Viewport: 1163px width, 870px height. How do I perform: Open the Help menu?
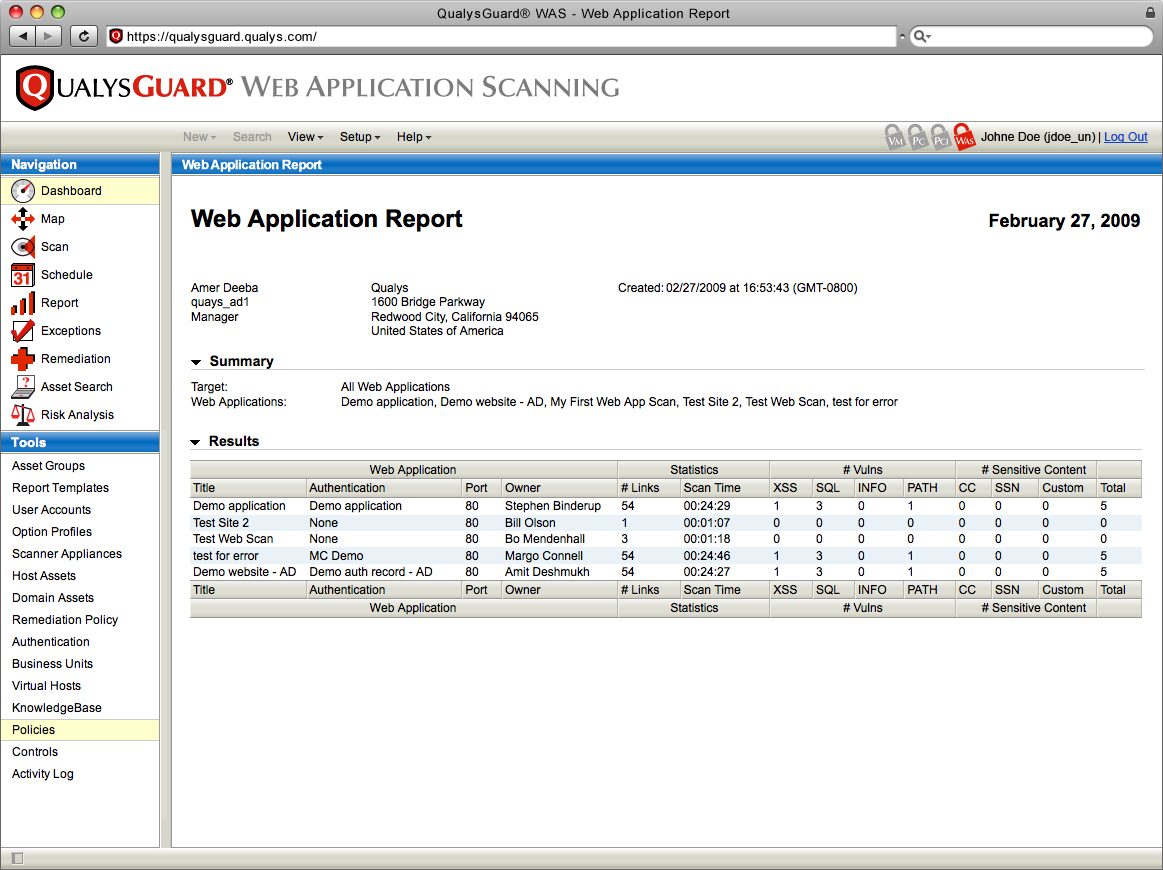(x=414, y=137)
